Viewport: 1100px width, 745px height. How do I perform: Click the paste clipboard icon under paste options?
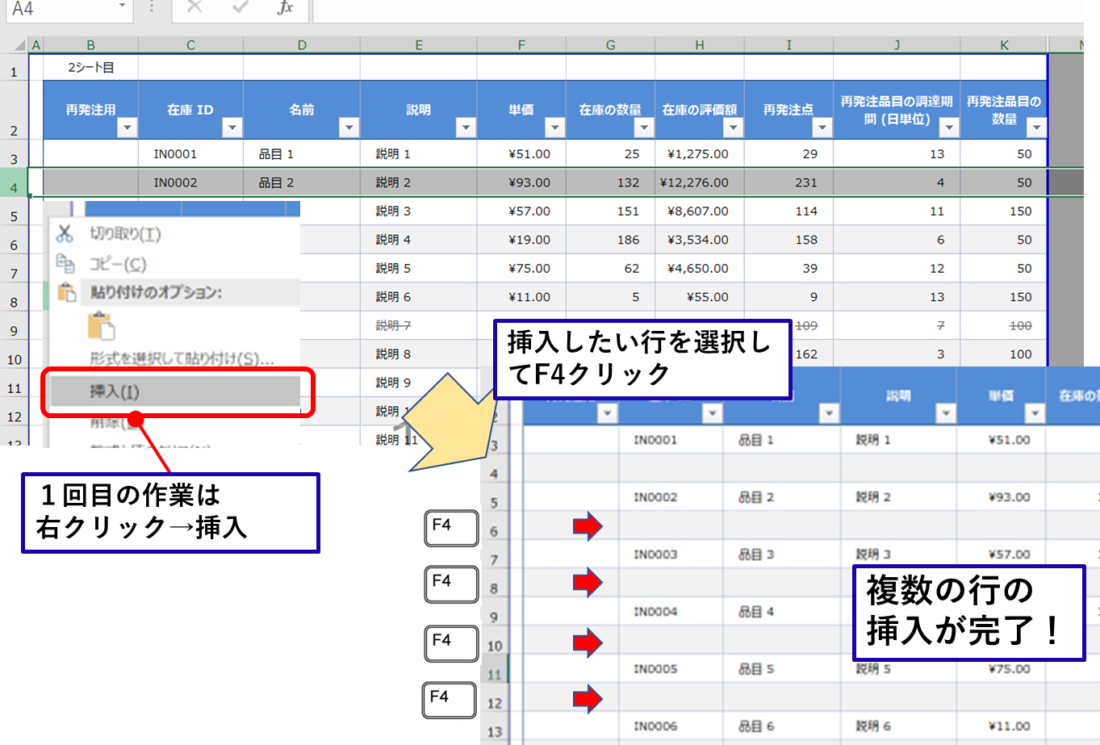tap(101, 326)
